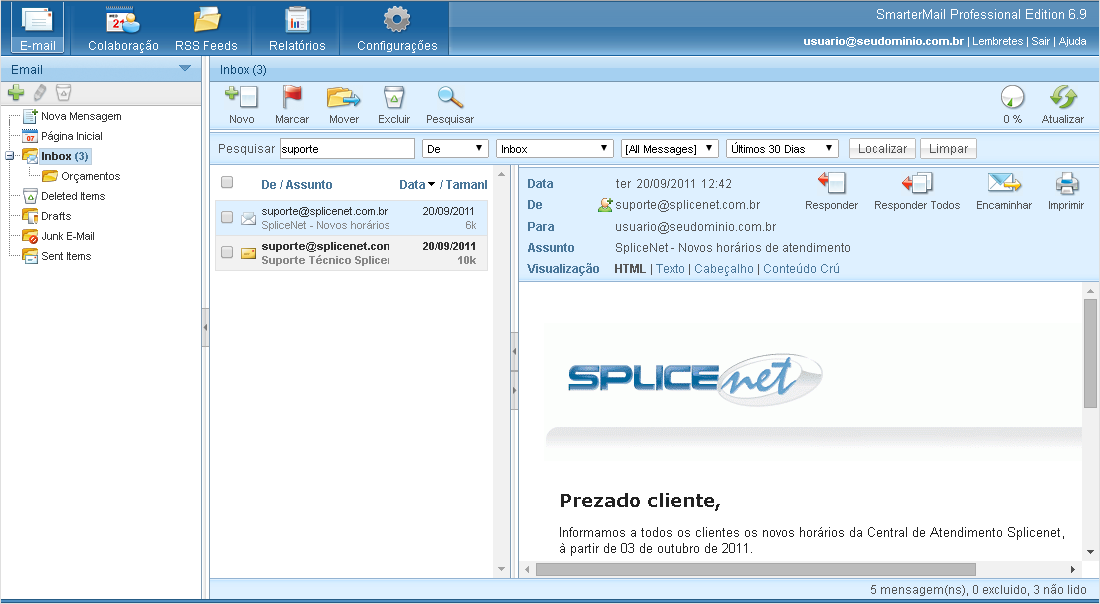Refresh inbox with the Atualizar icon
This screenshot has width=1100, height=604.
(1063, 98)
